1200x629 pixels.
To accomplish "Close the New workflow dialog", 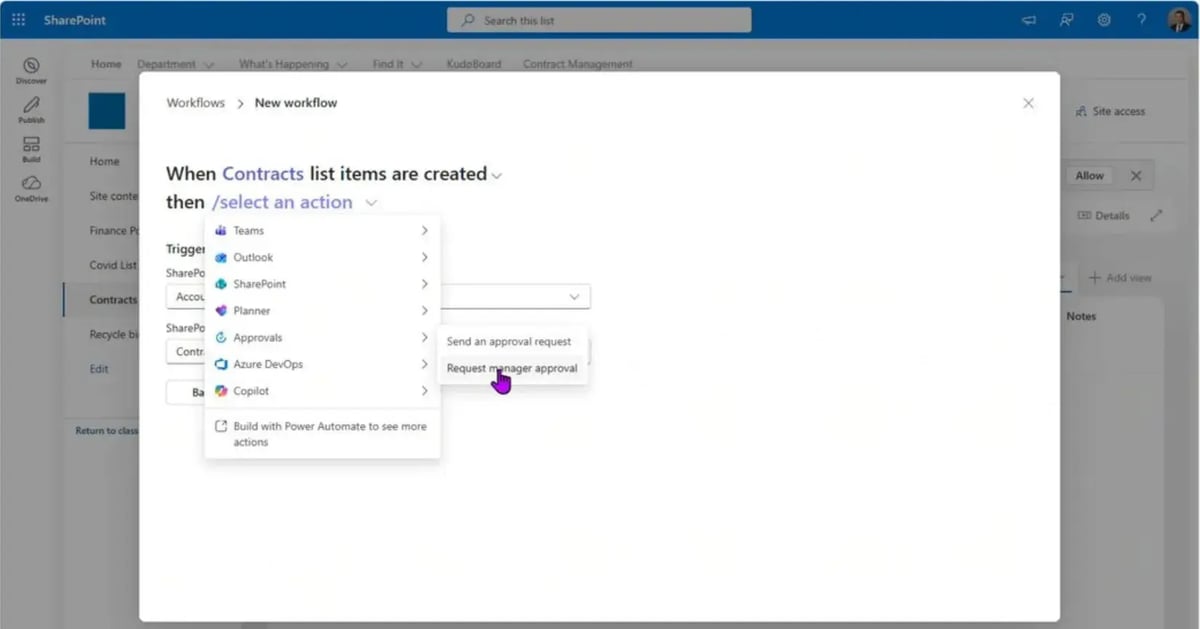I will [1028, 103].
